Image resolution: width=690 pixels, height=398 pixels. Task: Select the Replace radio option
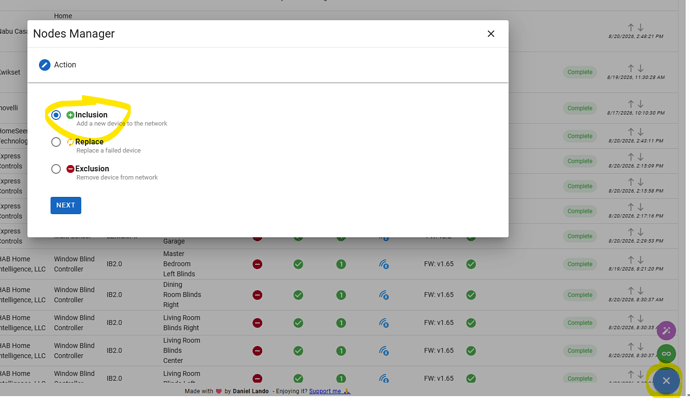(x=56, y=142)
